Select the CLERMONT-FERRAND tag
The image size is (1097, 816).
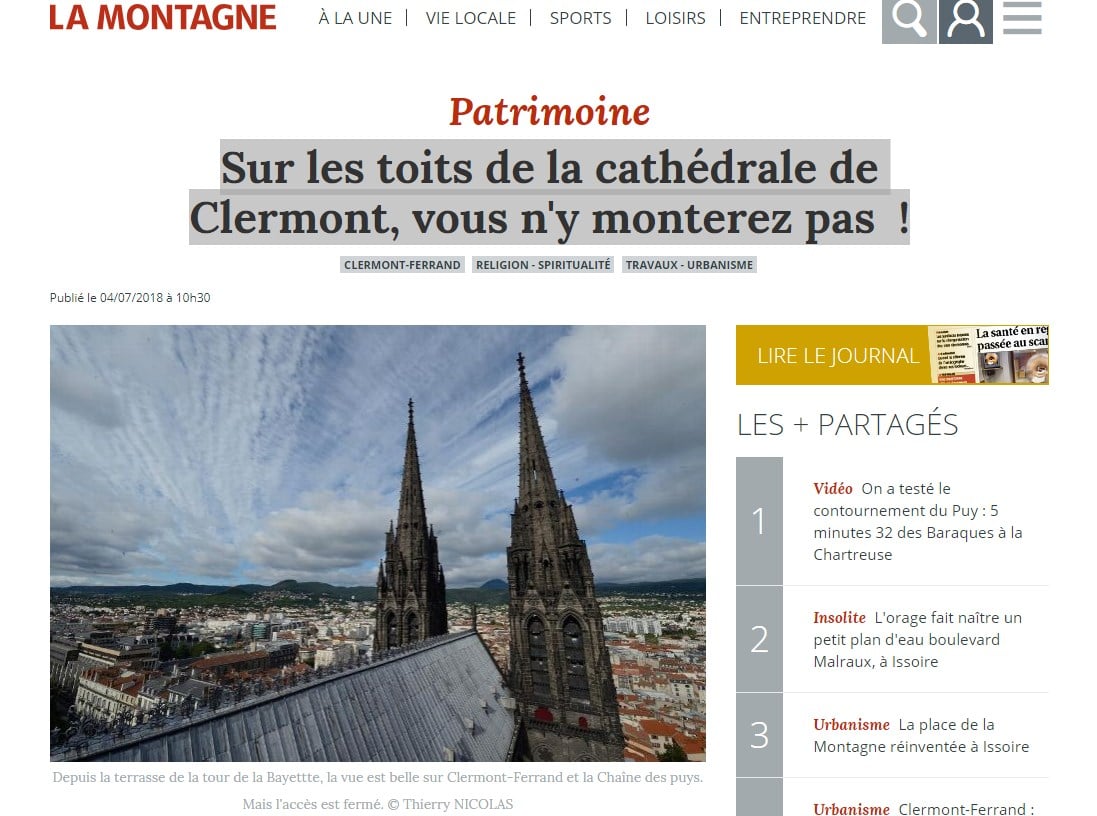pos(402,265)
